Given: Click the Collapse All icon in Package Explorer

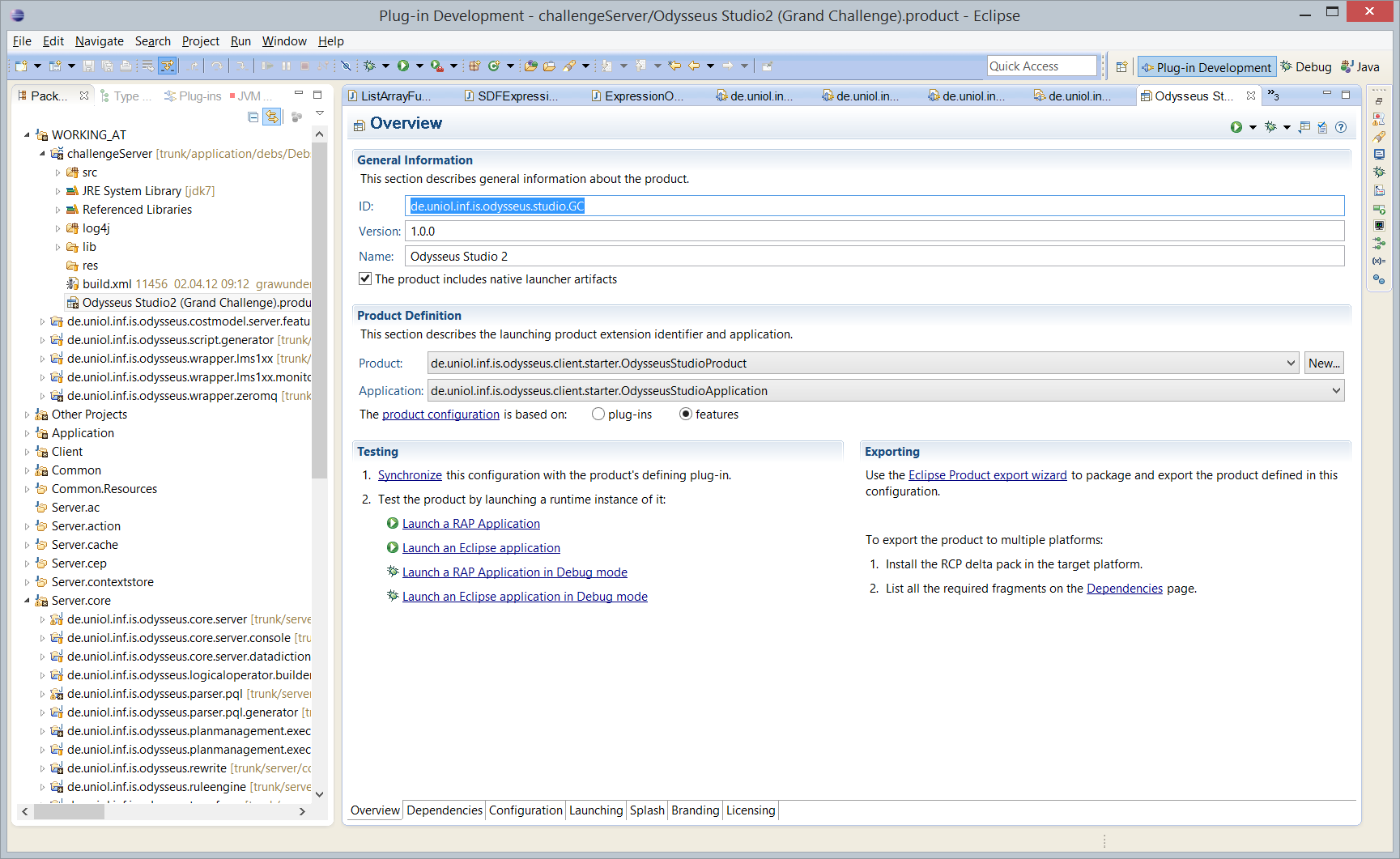Looking at the screenshot, I should pyautogui.click(x=253, y=117).
